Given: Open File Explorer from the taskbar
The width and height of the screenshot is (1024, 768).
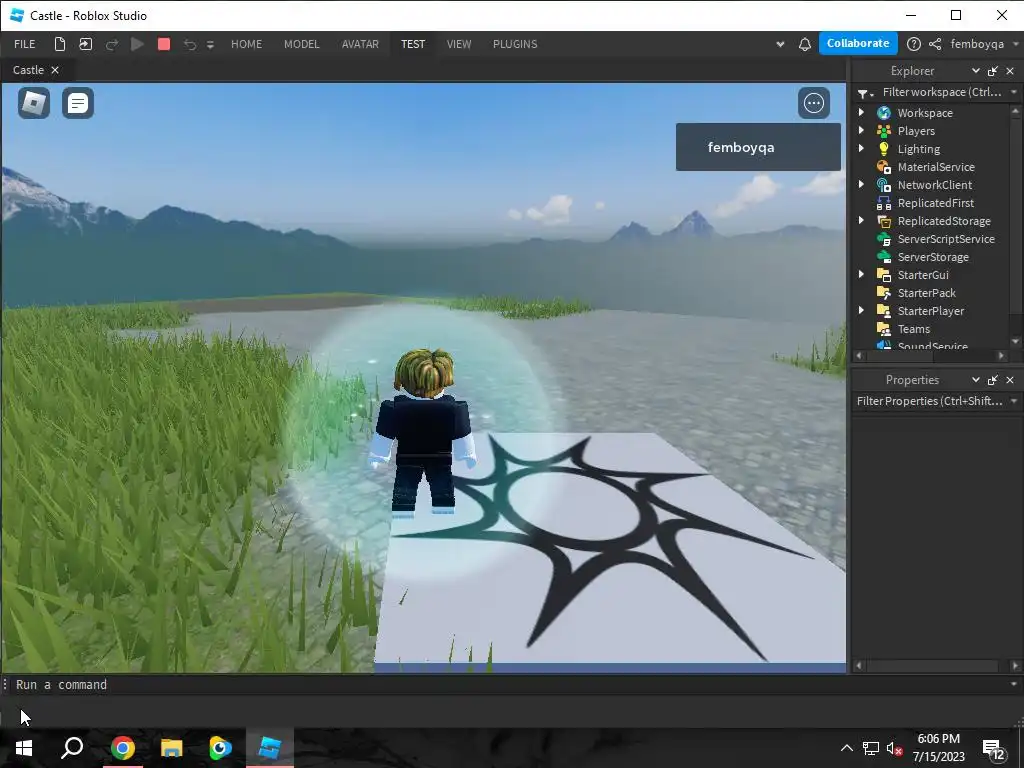Looking at the screenshot, I should 172,748.
